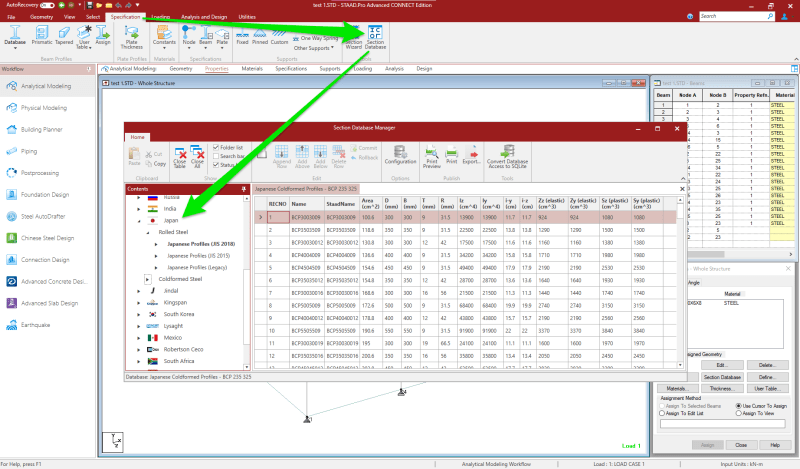Click the assignment list input field
800x469 pixels.
722,424
